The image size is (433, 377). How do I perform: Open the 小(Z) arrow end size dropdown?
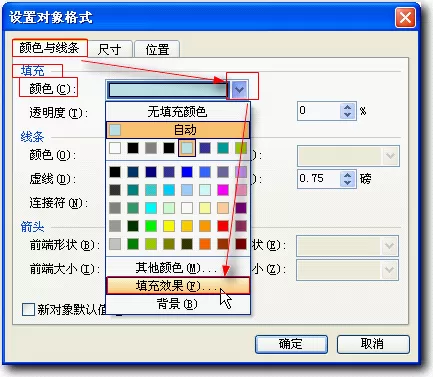tap(389, 270)
